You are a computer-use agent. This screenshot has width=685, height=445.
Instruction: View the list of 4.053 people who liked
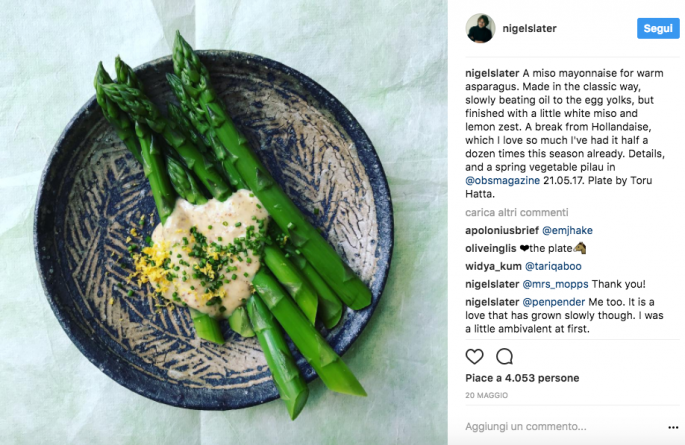click(x=522, y=378)
